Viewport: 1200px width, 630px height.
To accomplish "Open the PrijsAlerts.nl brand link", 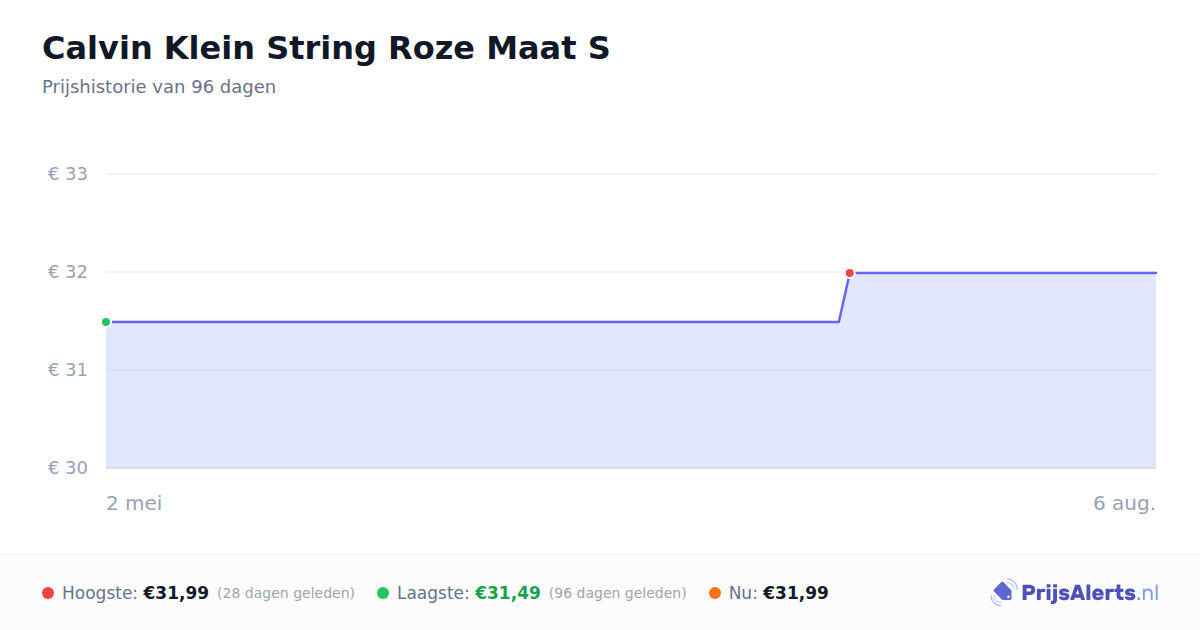I will 1075,593.
